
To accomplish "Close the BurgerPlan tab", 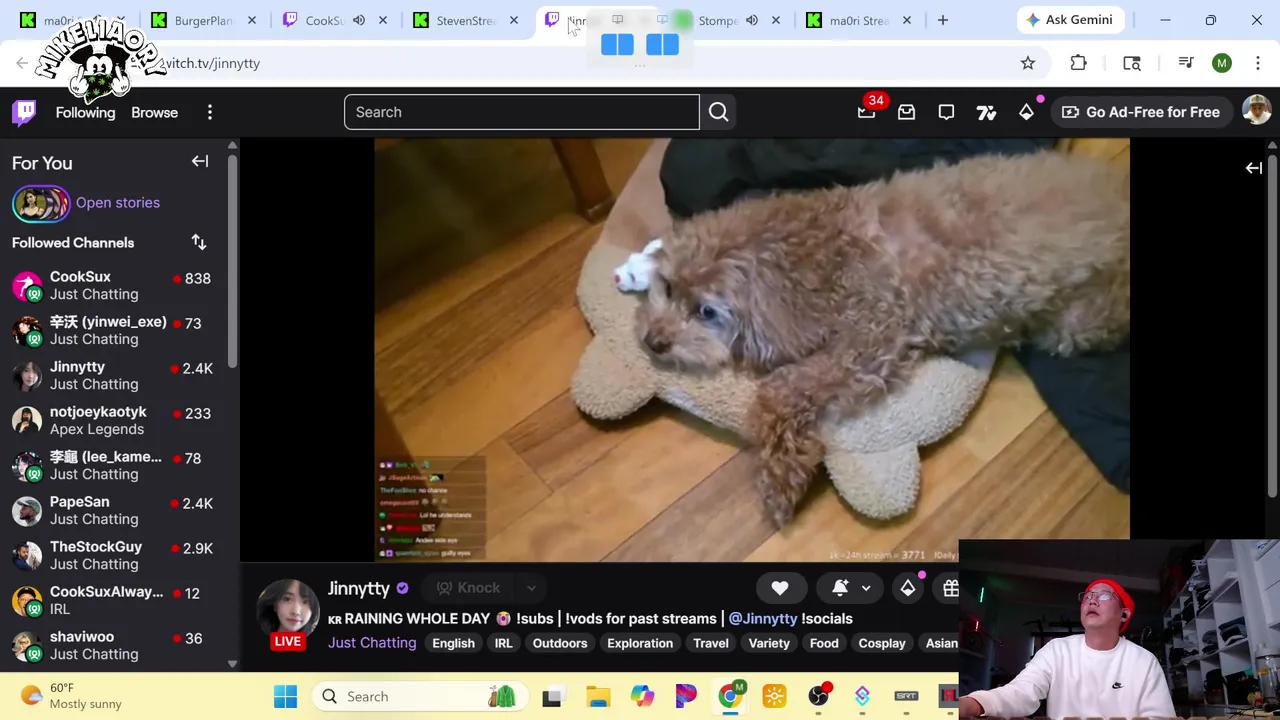I will 252,20.
